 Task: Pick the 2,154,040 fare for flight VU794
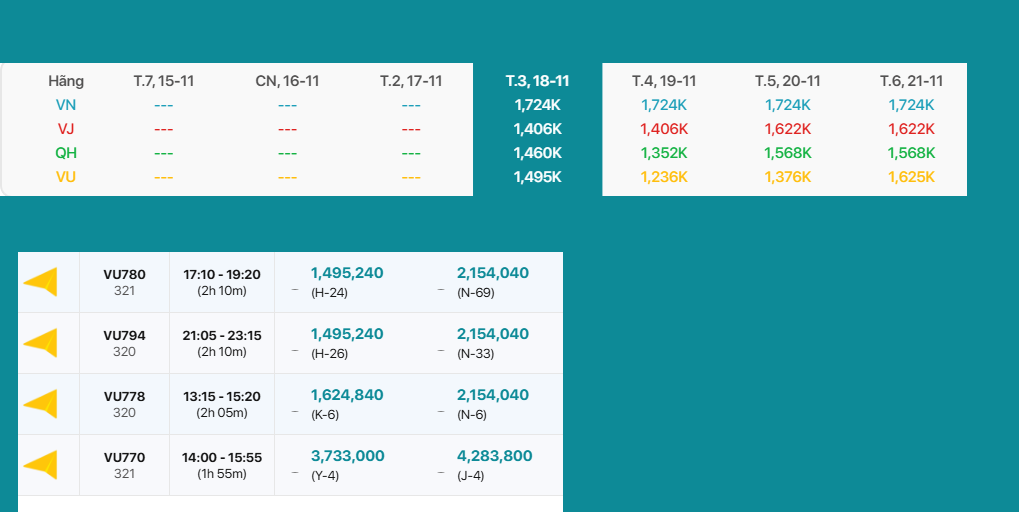pyautogui.click(x=493, y=334)
